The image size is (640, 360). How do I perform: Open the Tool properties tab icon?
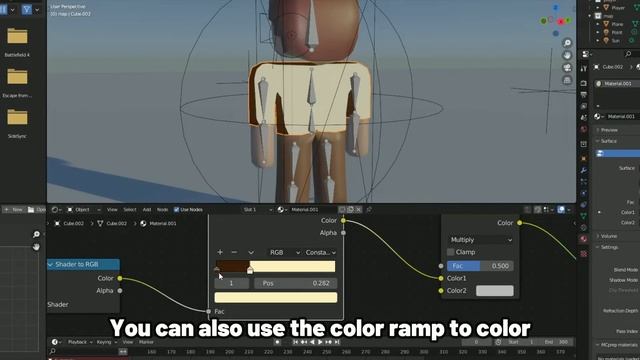pos(584,69)
